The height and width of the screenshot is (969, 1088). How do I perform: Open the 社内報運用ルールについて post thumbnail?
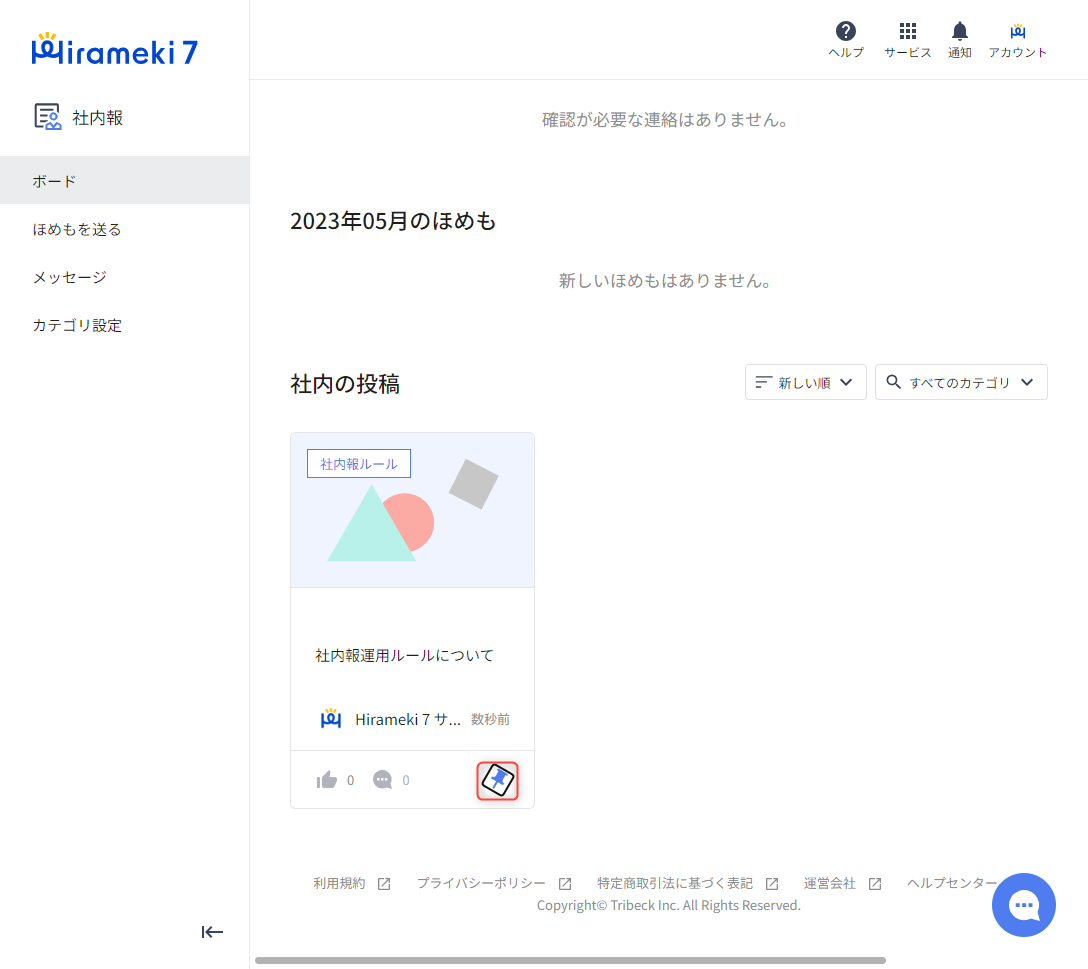(412, 510)
